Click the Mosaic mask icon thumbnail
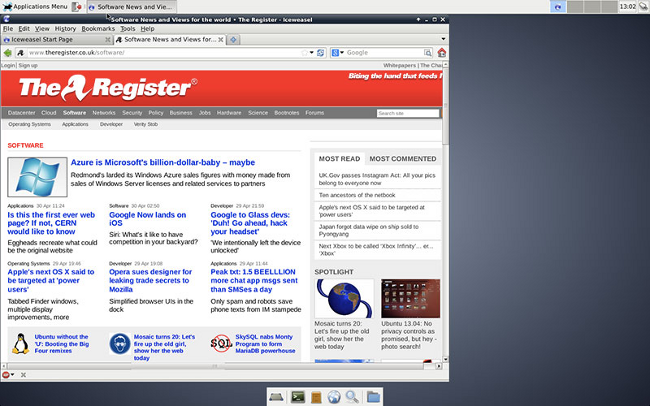The image size is (650, 406). pos(120,344)
